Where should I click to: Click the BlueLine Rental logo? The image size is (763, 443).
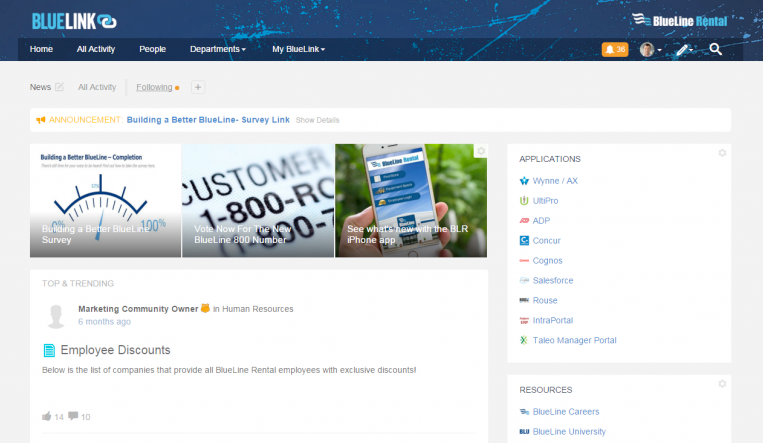[x=680, y=20]
